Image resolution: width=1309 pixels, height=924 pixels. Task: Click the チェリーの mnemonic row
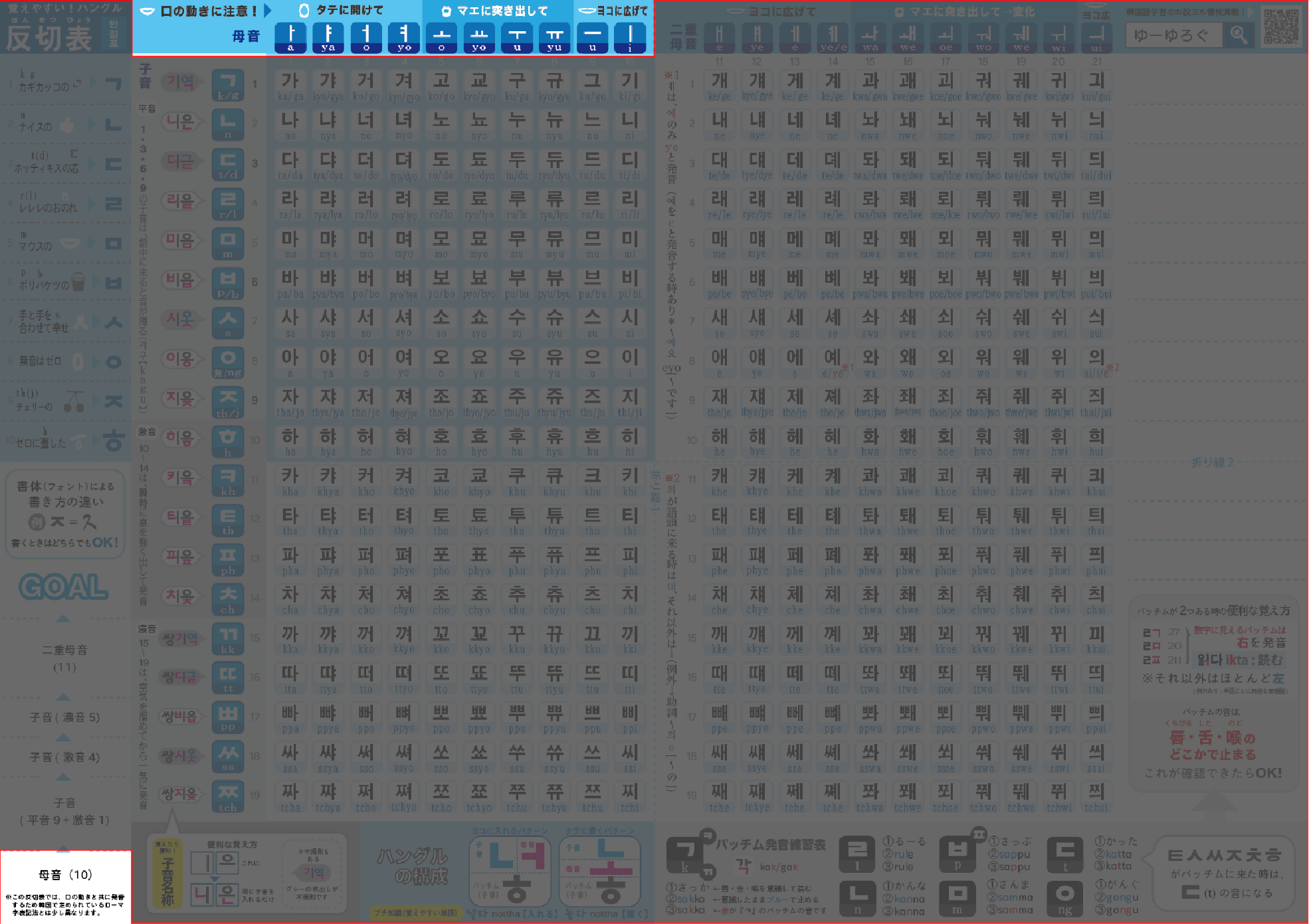(x=65, y=401)
